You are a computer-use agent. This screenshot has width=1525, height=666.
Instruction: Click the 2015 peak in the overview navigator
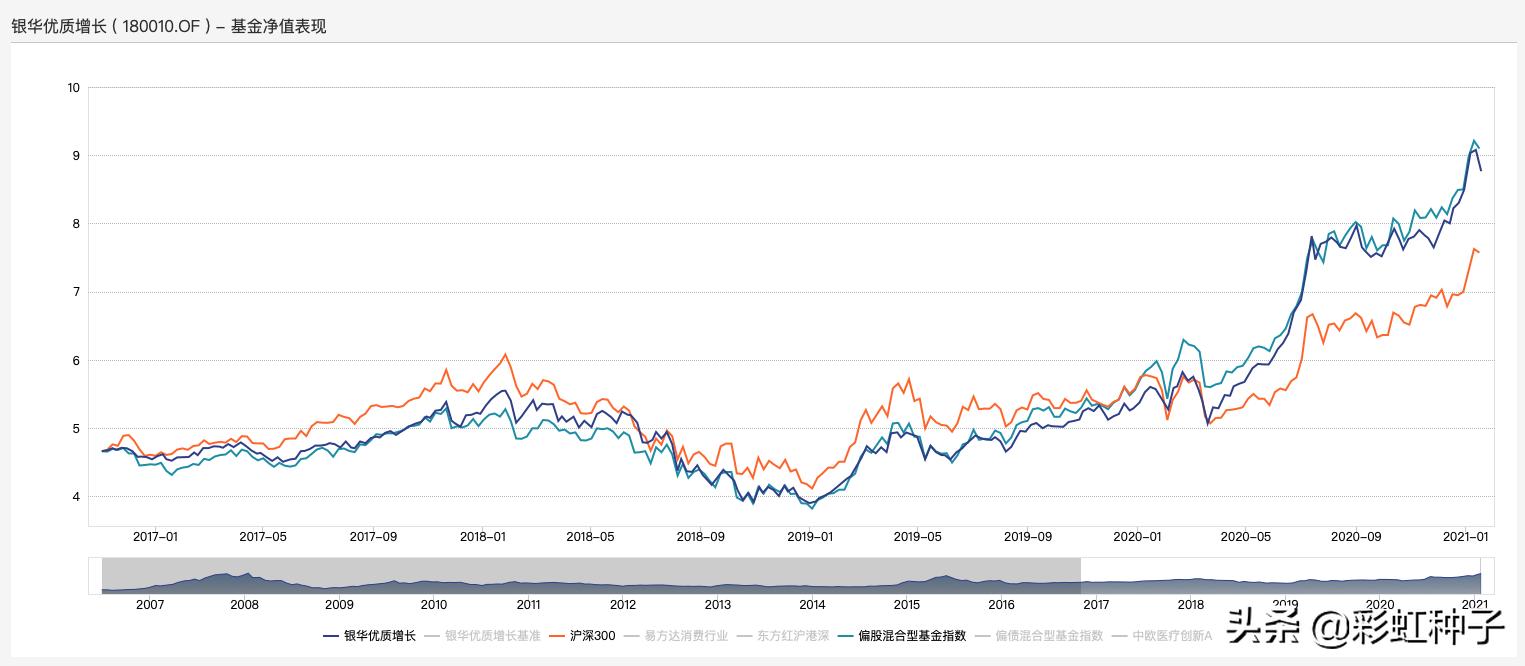tap(940, 577)
